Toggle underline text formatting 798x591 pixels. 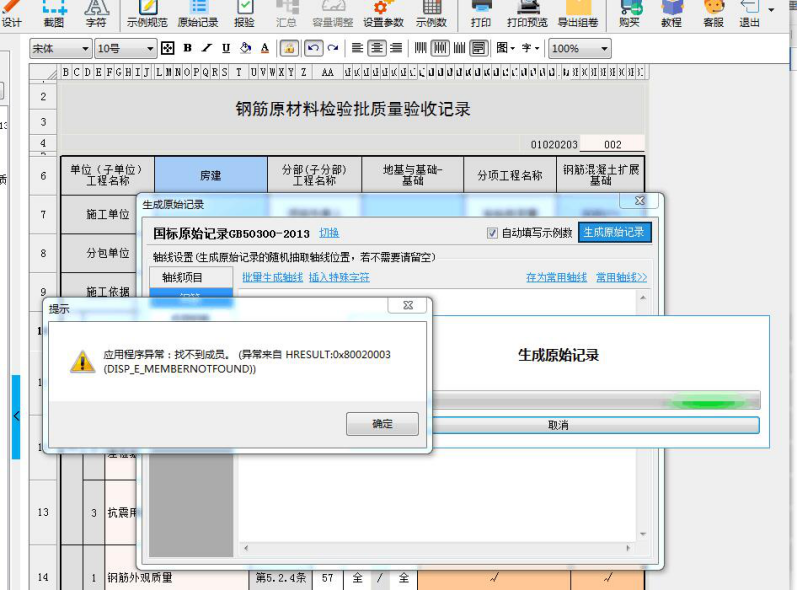(x=226, y=48)
